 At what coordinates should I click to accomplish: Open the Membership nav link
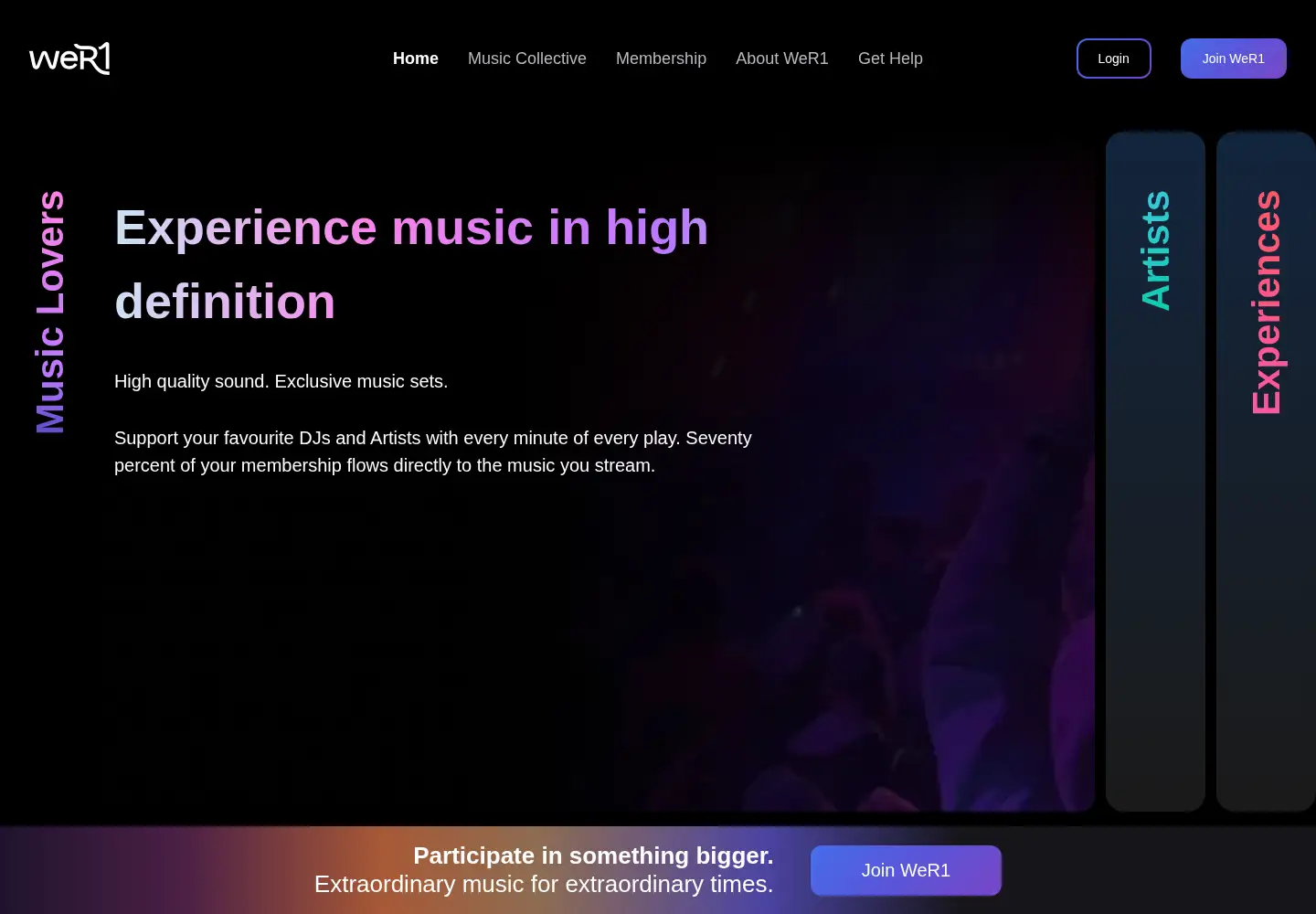click(x=661, y=58)
